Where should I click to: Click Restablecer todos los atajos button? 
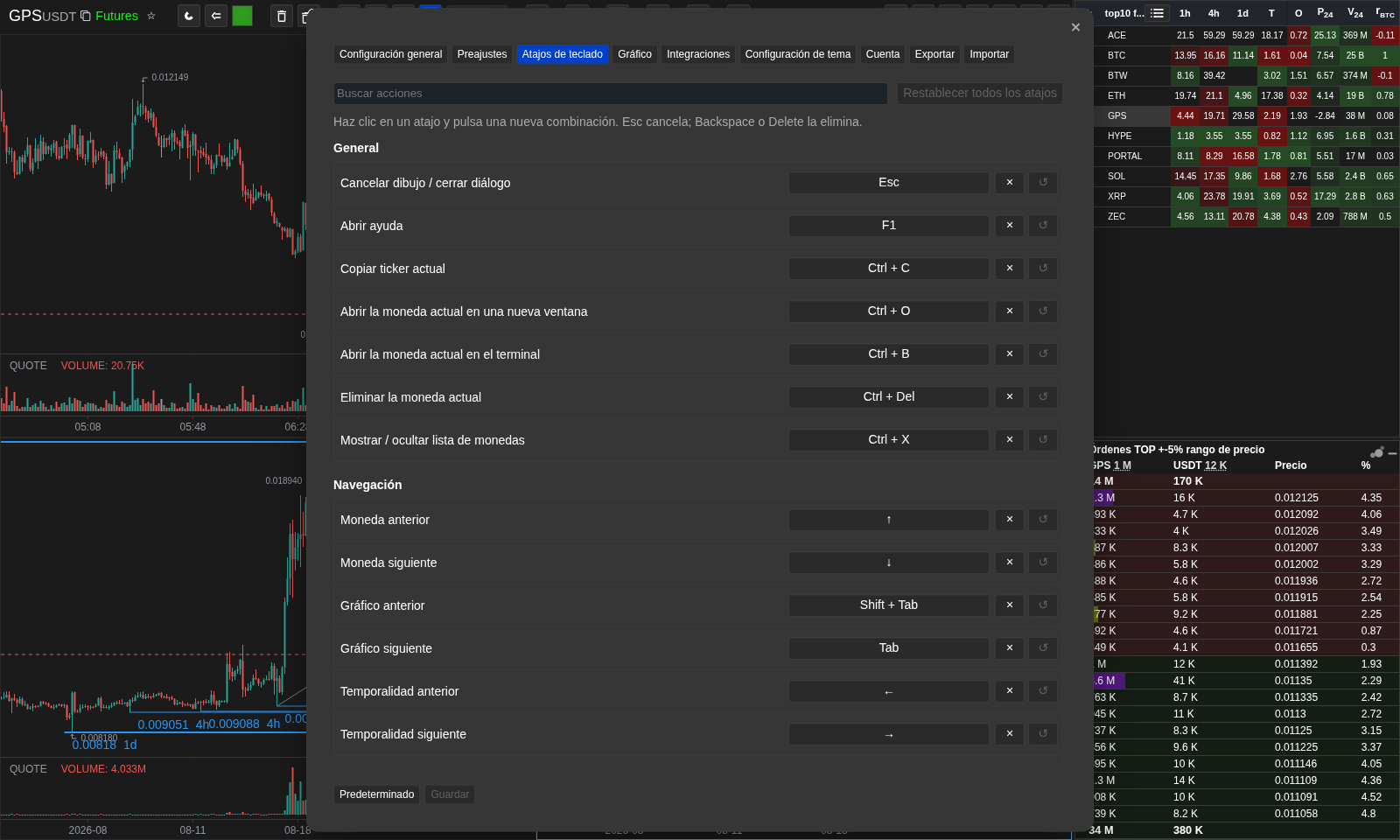coord(980,94)
